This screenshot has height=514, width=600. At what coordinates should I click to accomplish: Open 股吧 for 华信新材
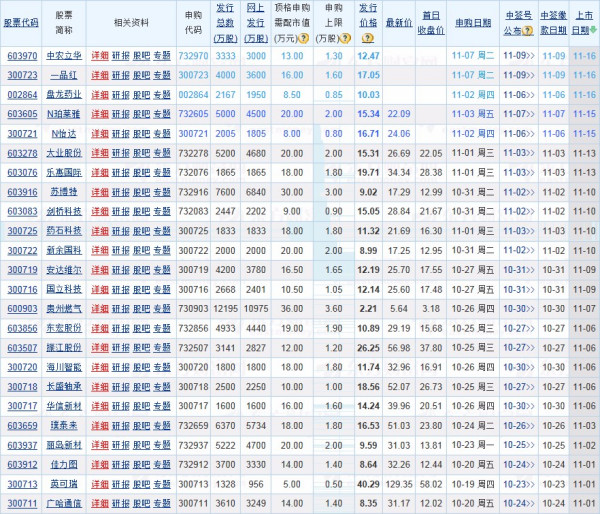click(142, 406)
